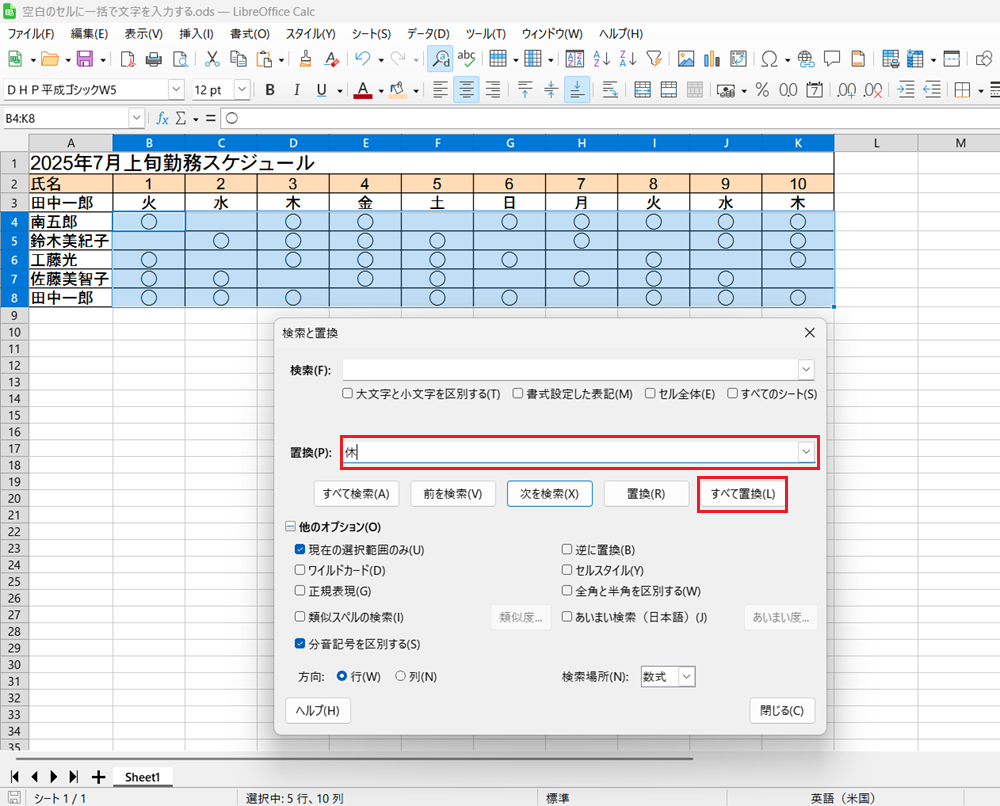Click the 置換(R) button

(646, 494)
